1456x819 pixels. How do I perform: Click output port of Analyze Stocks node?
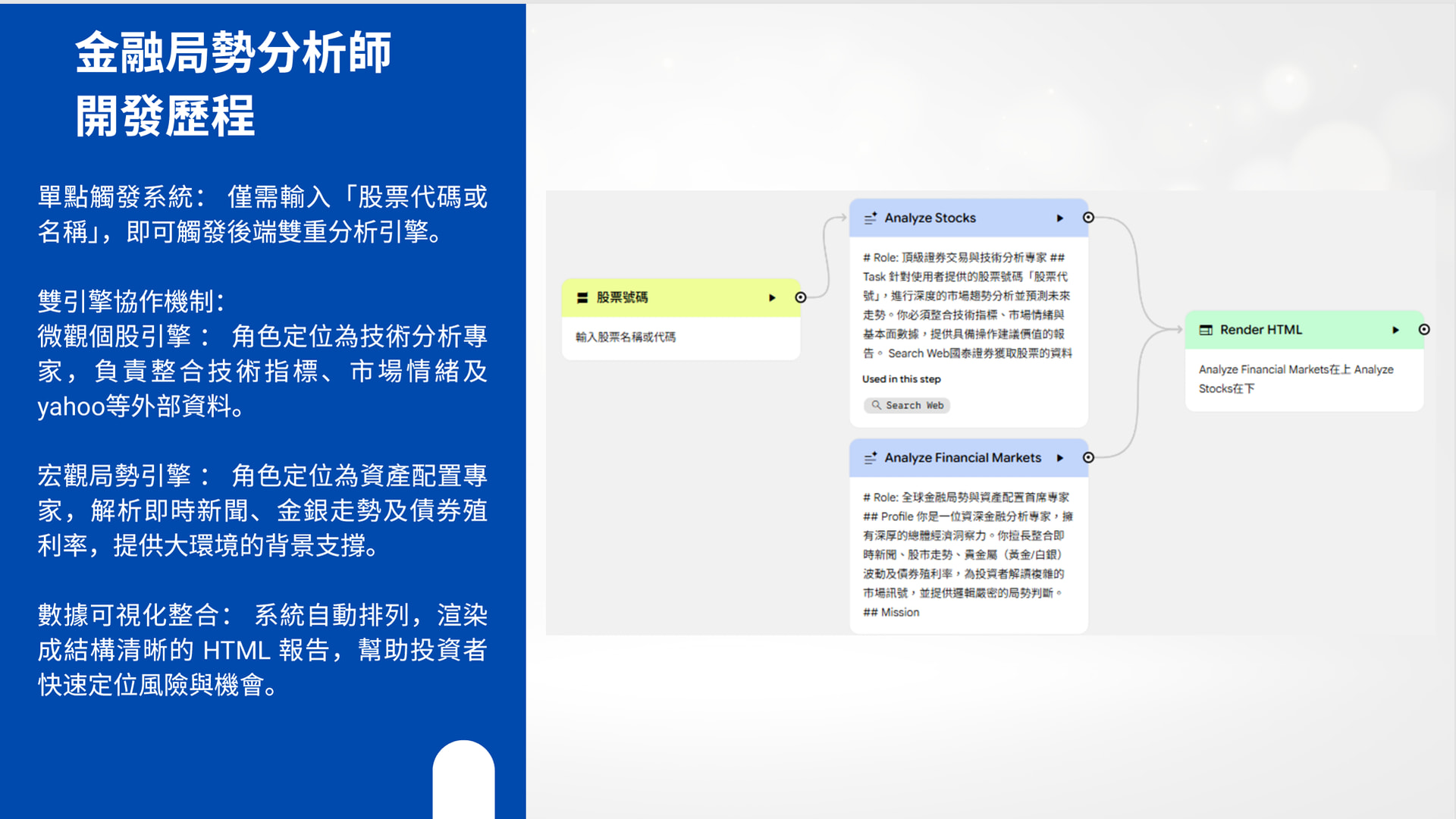pyautogui.click(x=1088, y=218)
